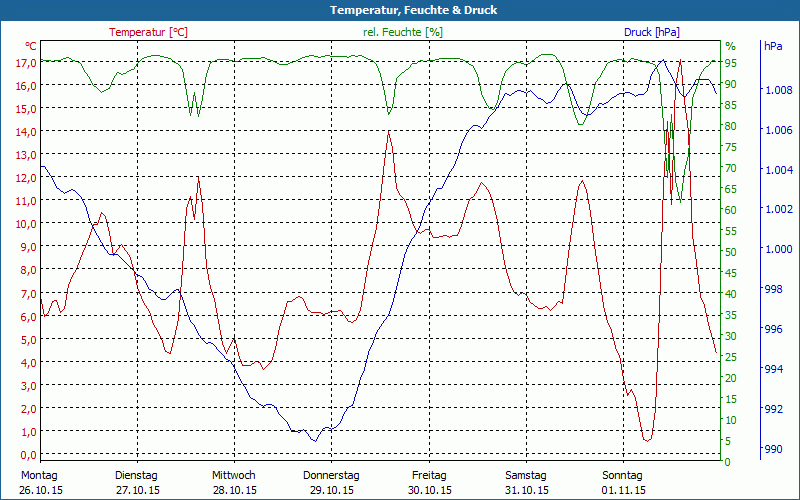The image size is (800, 500).
Task: Click the % unit label on the humidity axis
Action: pyautogui.click(x=730, y=46)
